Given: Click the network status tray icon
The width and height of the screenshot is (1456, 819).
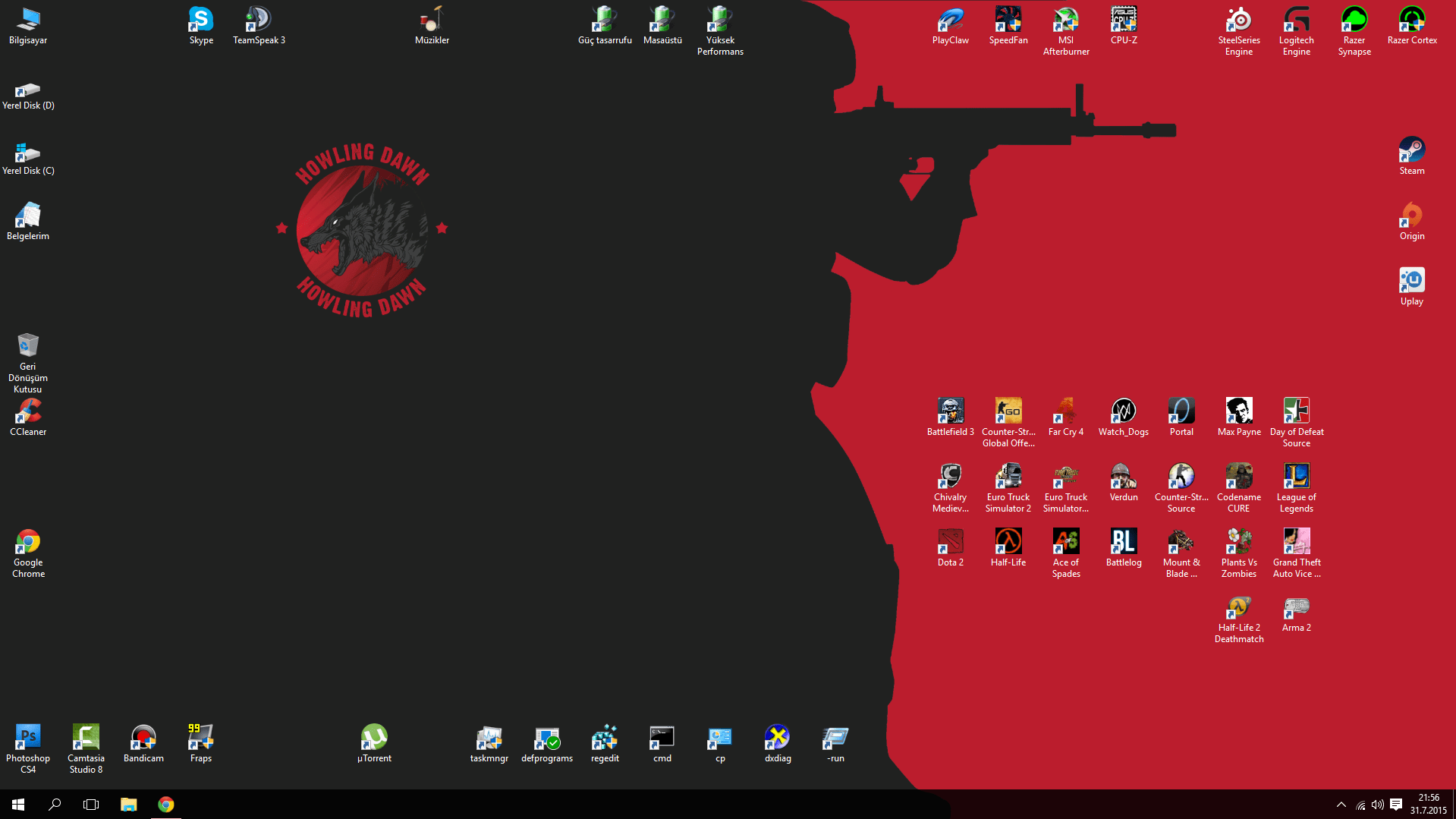Looking at the screenshot, I should coord(1359,804).
